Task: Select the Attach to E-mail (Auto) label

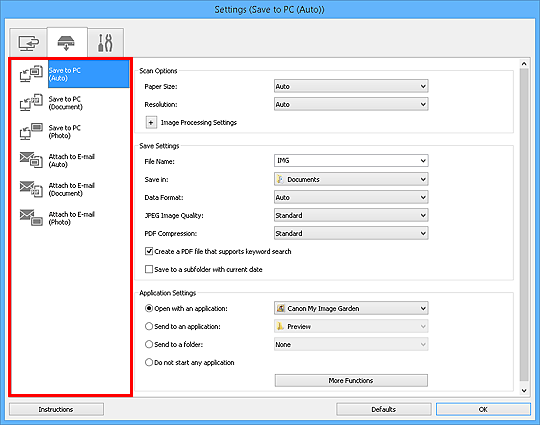Action: pos(71,160)
